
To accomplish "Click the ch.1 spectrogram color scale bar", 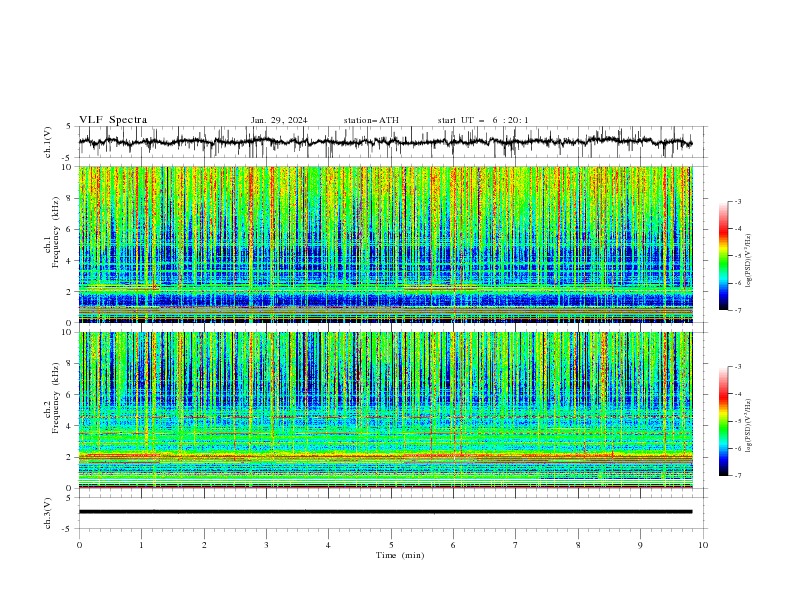I will tap(723, 256).
